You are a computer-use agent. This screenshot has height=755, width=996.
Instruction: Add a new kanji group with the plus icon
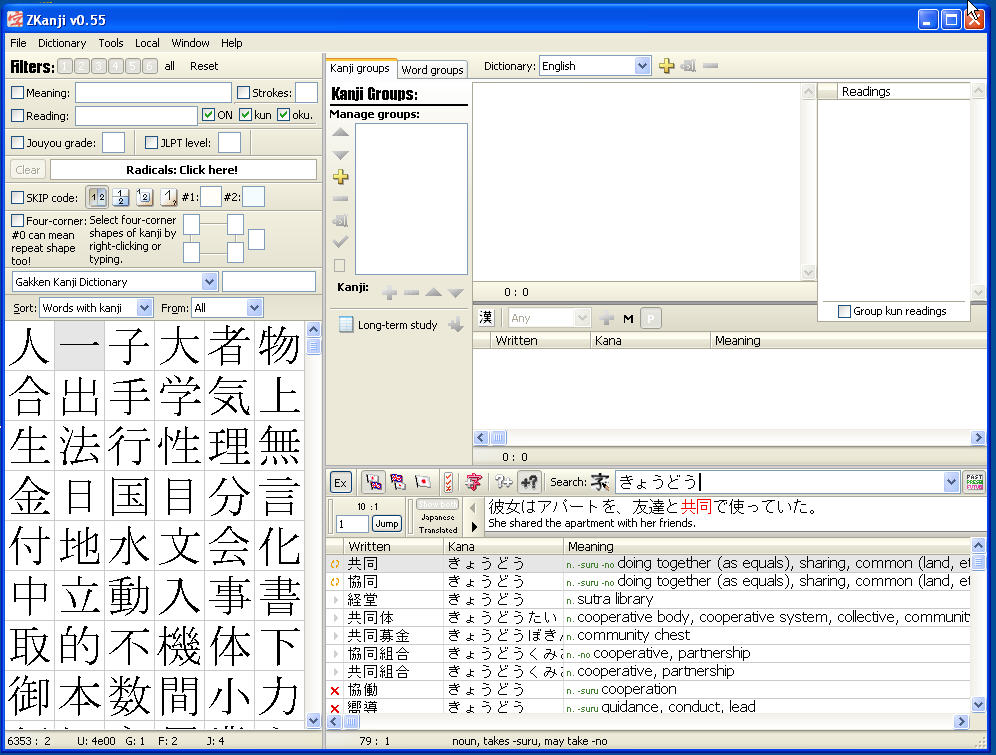point(340,176)
